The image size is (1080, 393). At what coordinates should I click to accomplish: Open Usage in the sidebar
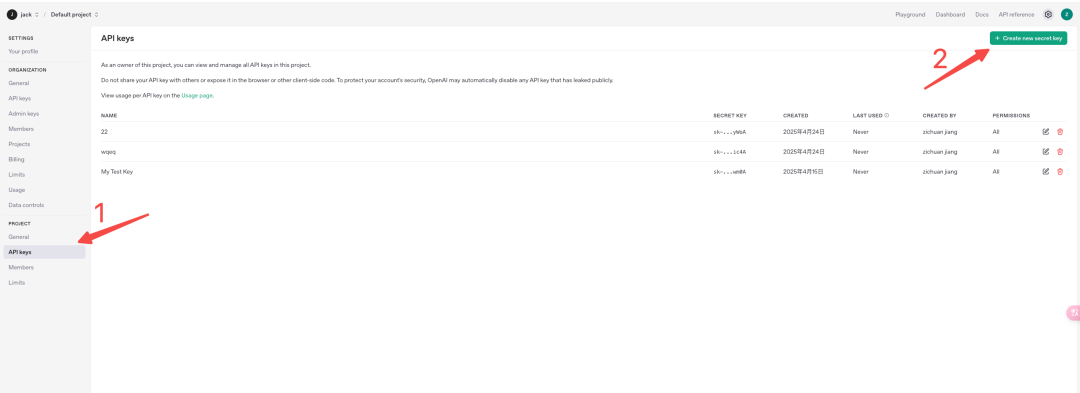coord(17,189)
